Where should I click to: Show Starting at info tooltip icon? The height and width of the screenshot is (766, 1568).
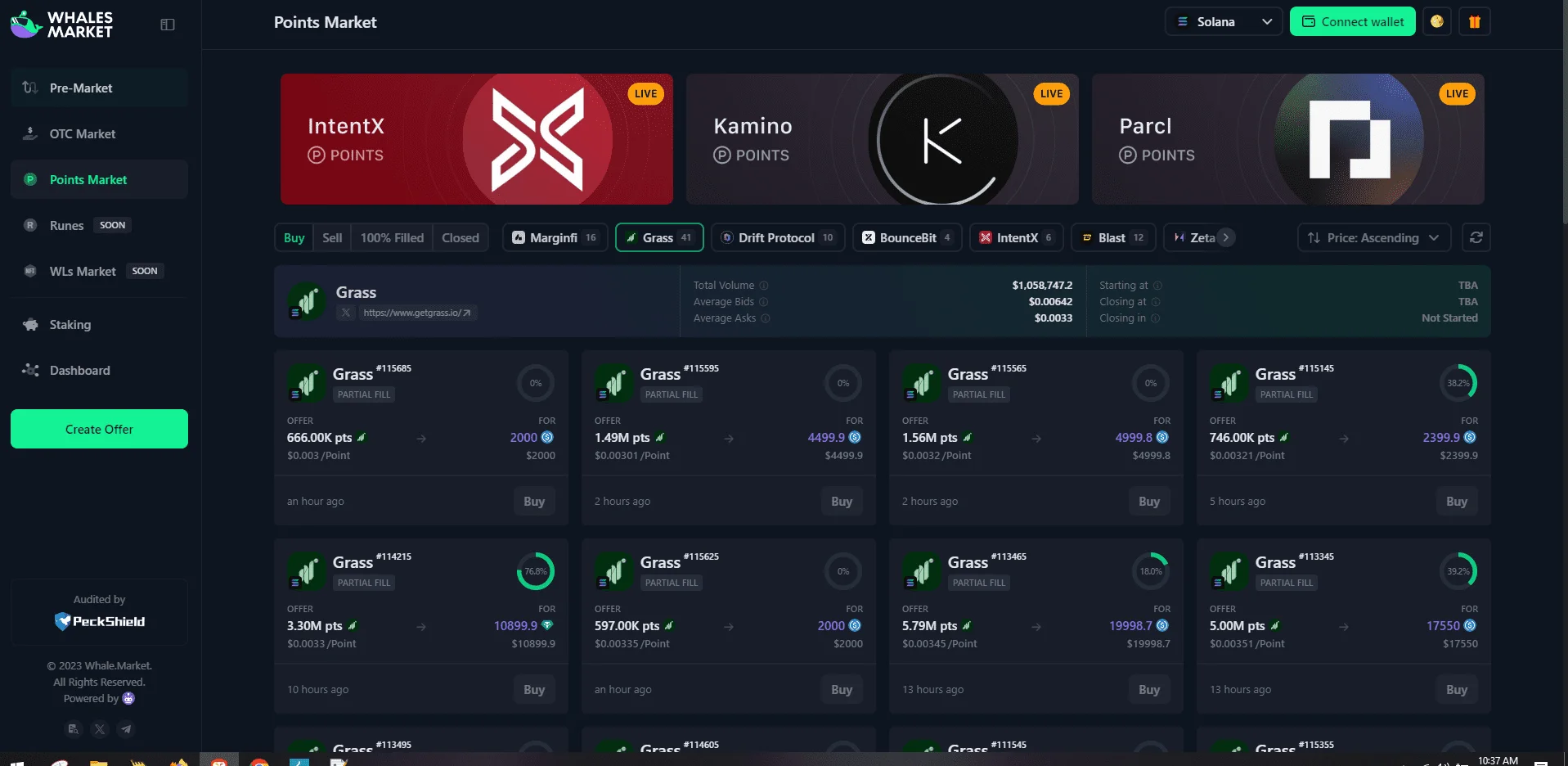[x=1157, y=286]
